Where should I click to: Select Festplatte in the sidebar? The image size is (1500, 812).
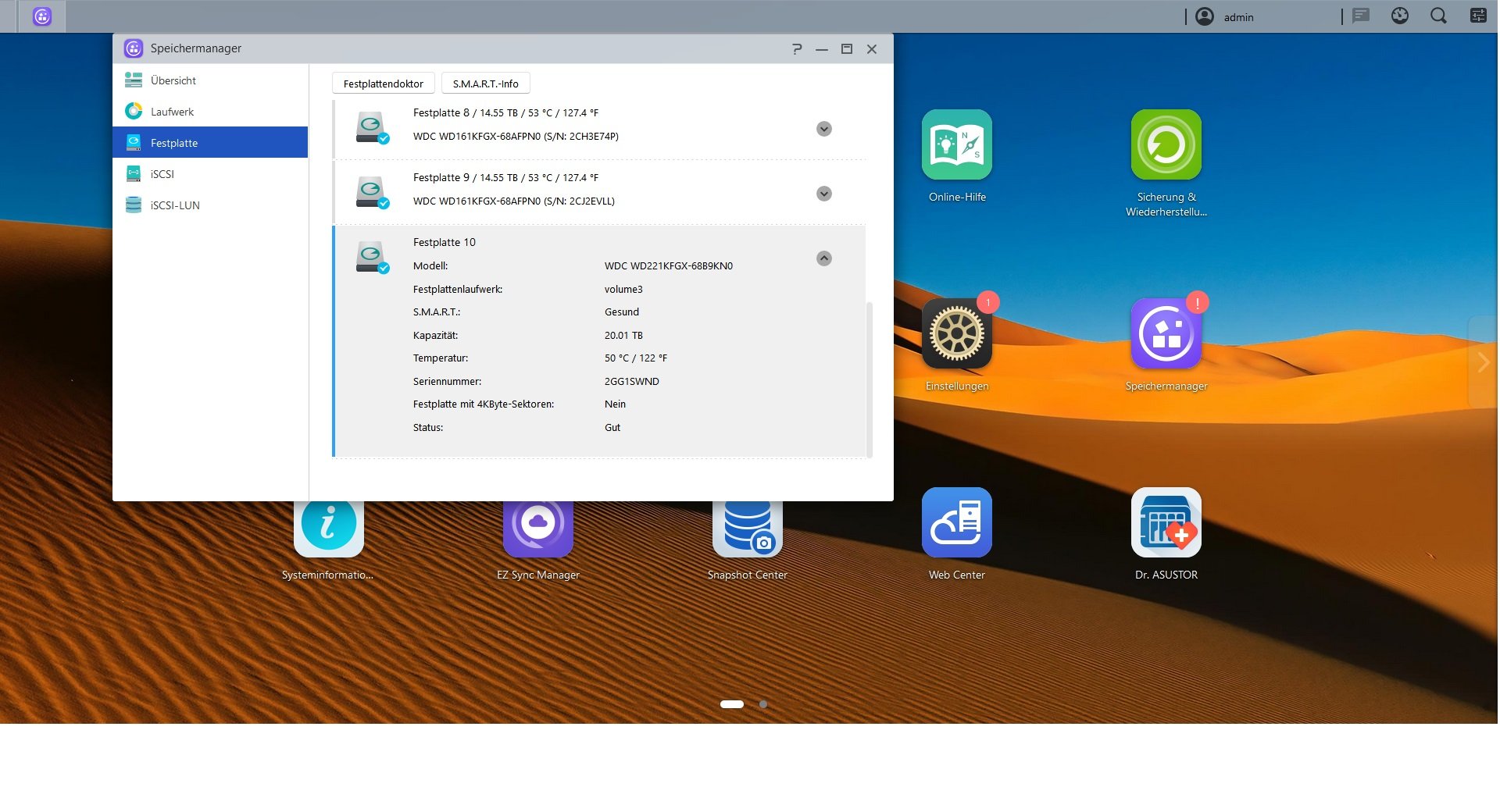[210, 142]
